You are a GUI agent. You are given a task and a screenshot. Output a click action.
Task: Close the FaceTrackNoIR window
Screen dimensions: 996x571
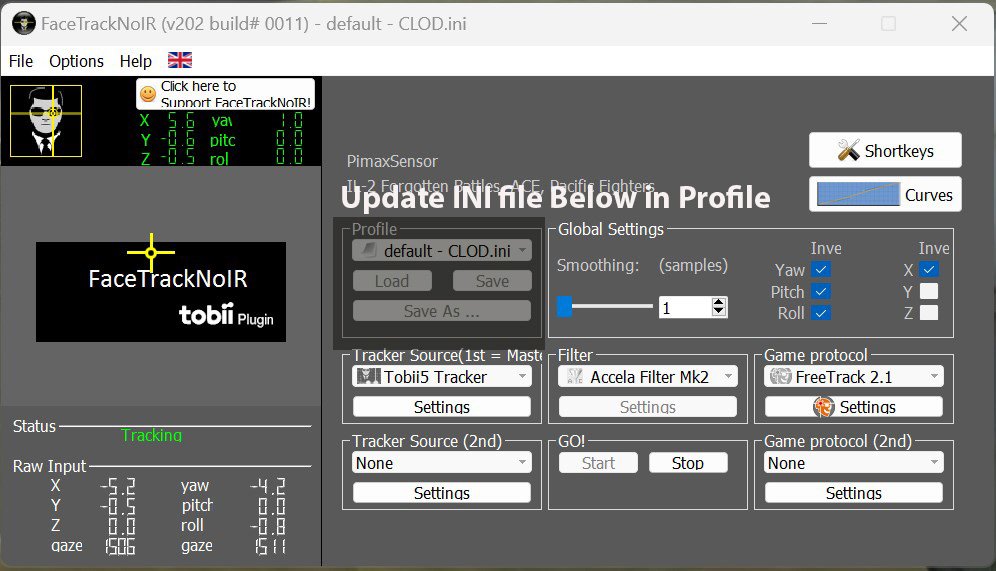[x=959, y=24]
